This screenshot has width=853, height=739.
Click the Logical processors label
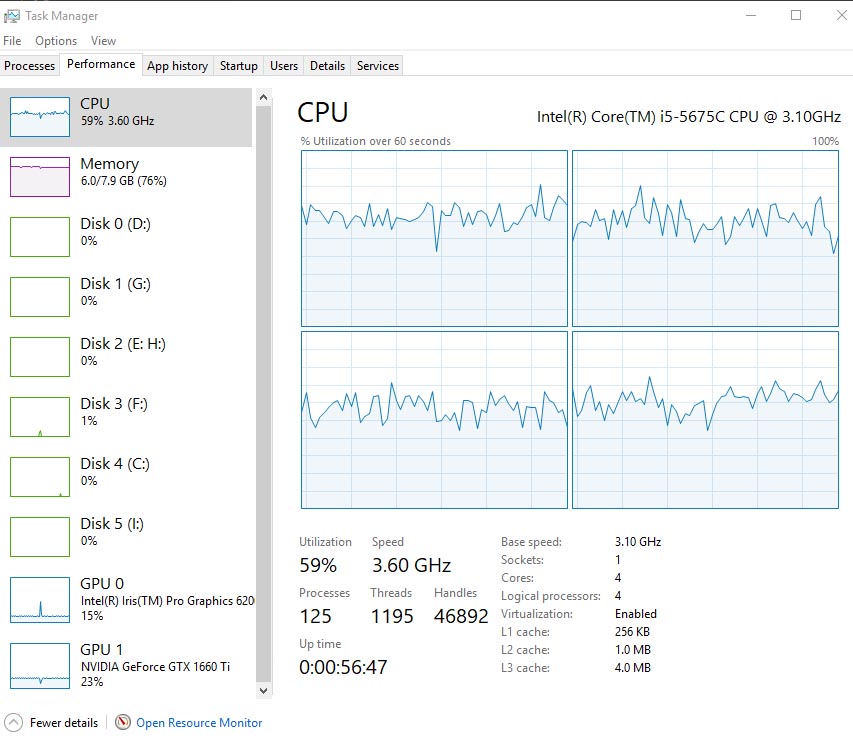[x=551, y=596]
